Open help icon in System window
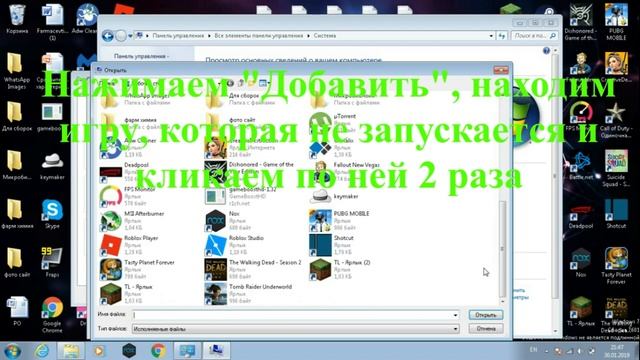This screenshot has height=360, width=640. (547, 51)
